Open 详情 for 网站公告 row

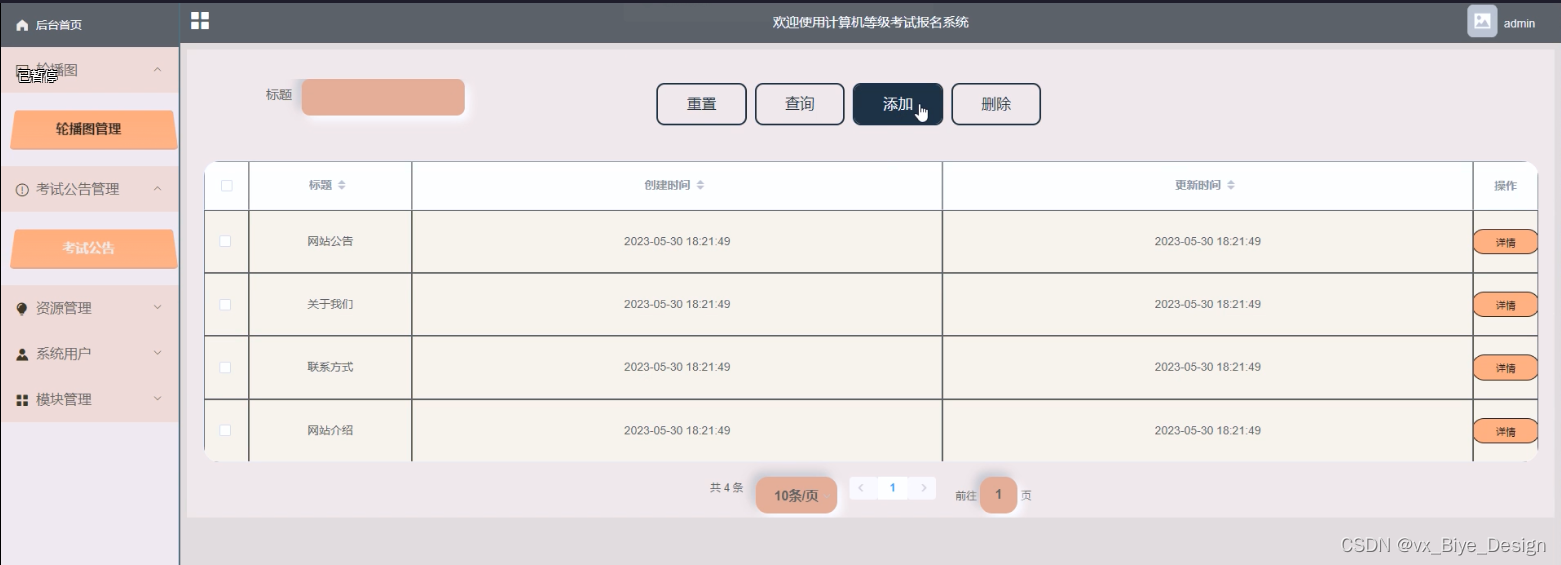[1505, 243]
